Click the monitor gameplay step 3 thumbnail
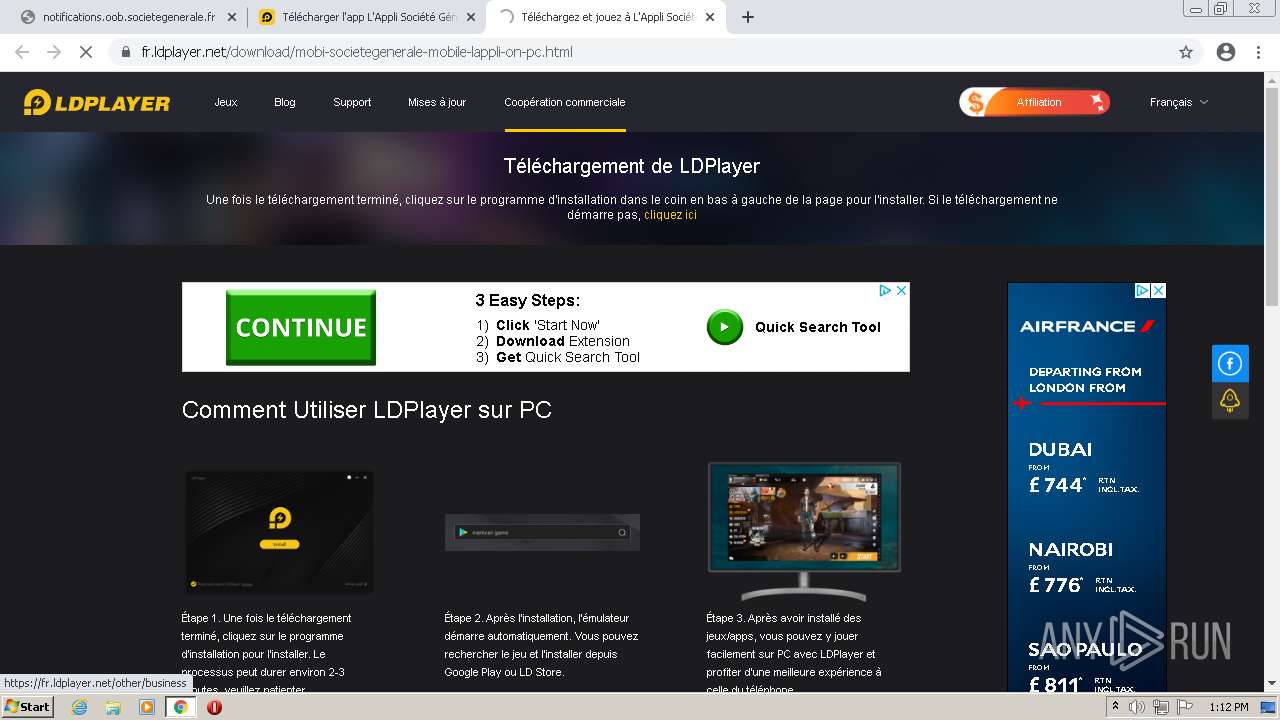 [x=804, y=531]
